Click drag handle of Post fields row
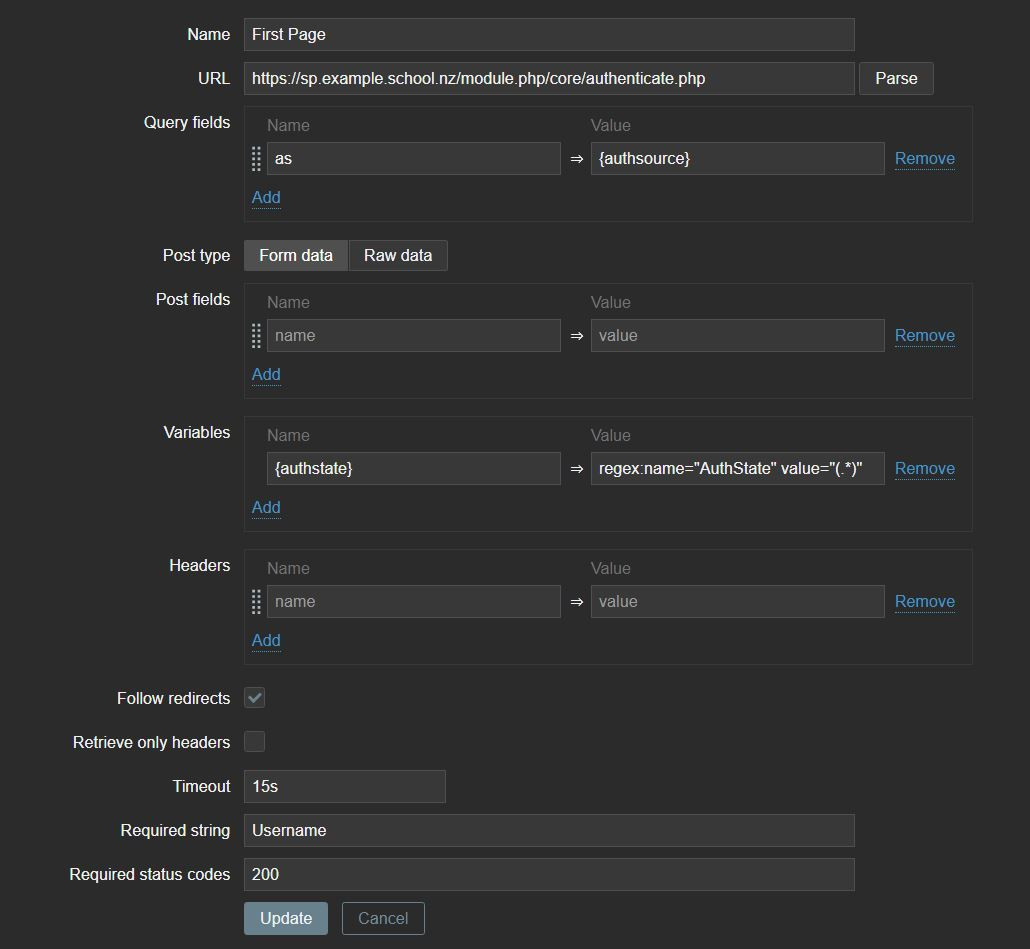The height and width of the screenshot is (949, 1030). (256, 336)
